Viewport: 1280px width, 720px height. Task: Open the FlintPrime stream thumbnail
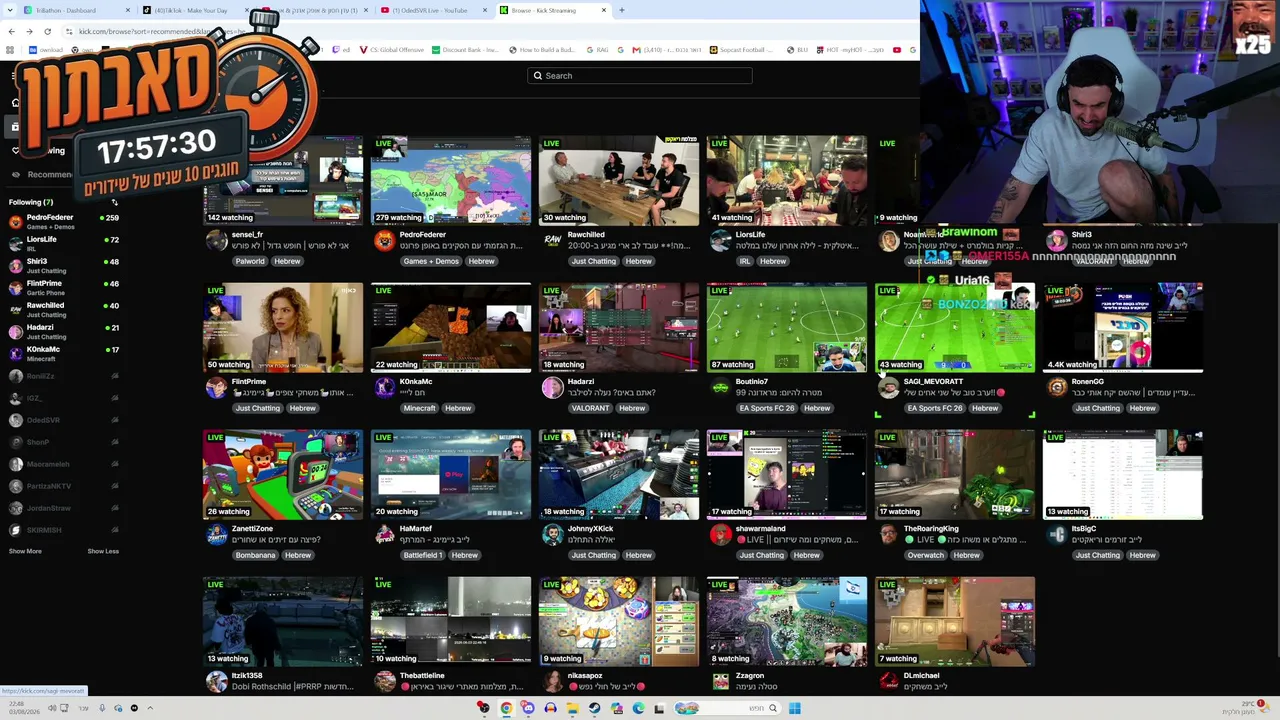click(283, 327)
